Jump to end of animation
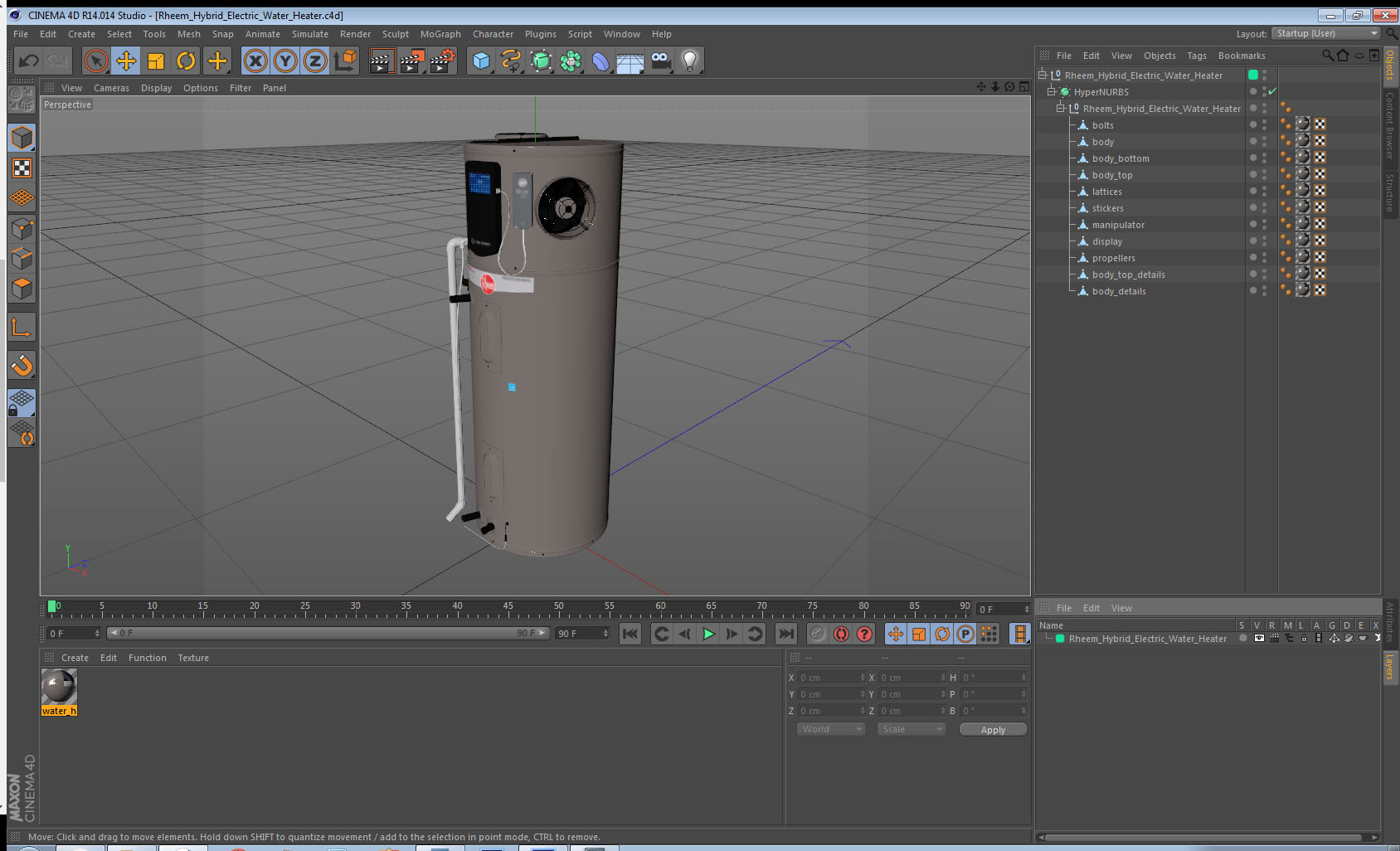The image size is (1400, 851). pos(785,634)
